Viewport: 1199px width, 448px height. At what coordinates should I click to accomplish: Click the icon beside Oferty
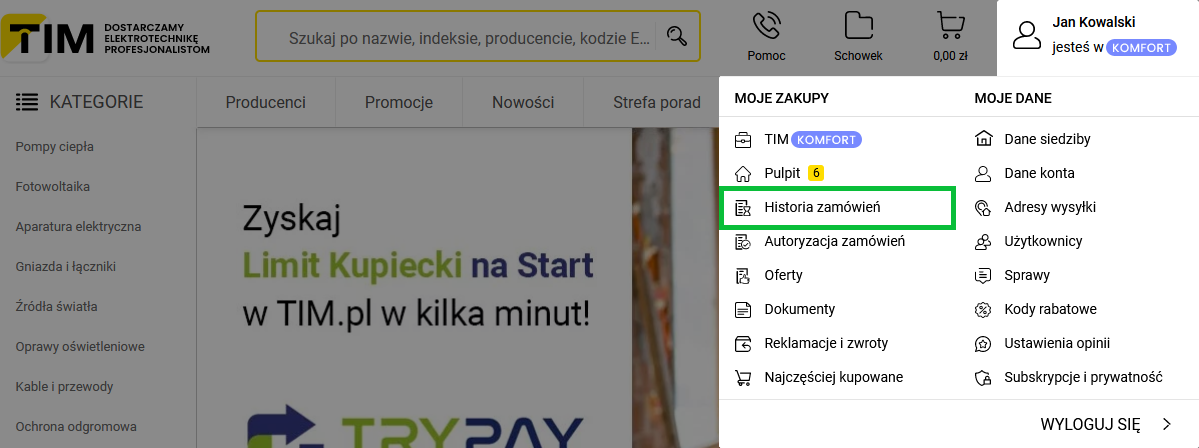(742, 275)
